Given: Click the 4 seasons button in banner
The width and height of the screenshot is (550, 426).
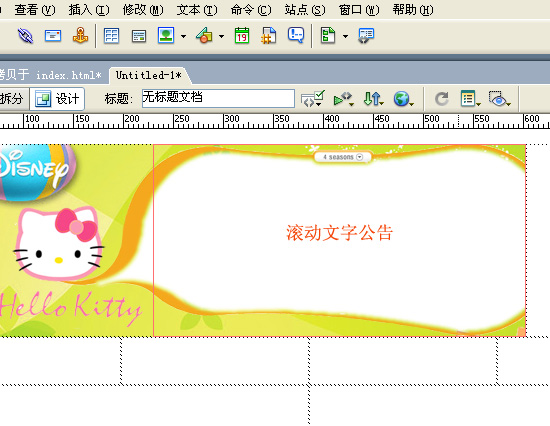Looking at the screenshot, I should pyautogui.click(x=343, y=157).
